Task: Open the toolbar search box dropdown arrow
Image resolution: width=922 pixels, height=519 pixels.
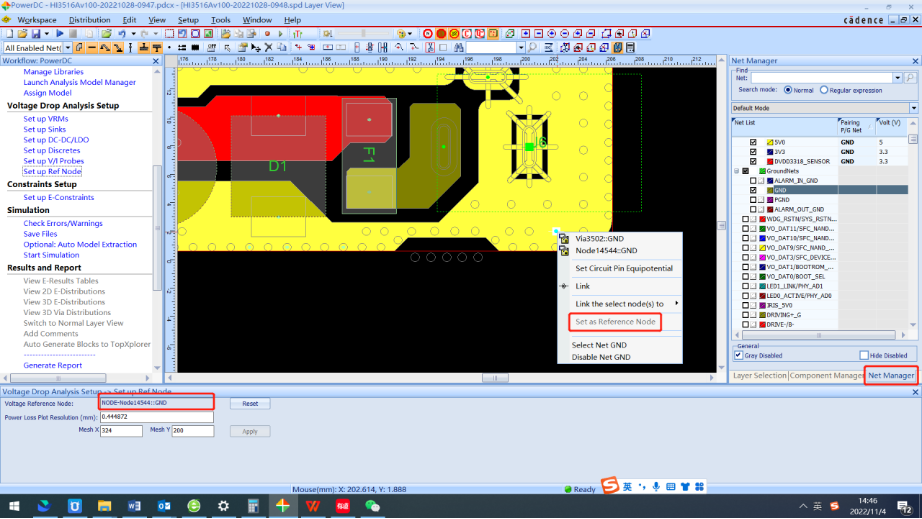Action: click(521, 48)
